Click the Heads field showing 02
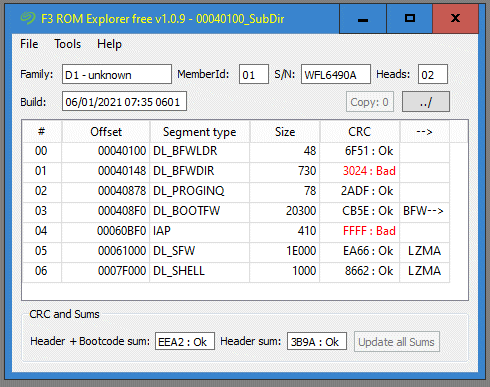This screenshot has height=387, width=490. pyautogui.click(x=433, y=74)
